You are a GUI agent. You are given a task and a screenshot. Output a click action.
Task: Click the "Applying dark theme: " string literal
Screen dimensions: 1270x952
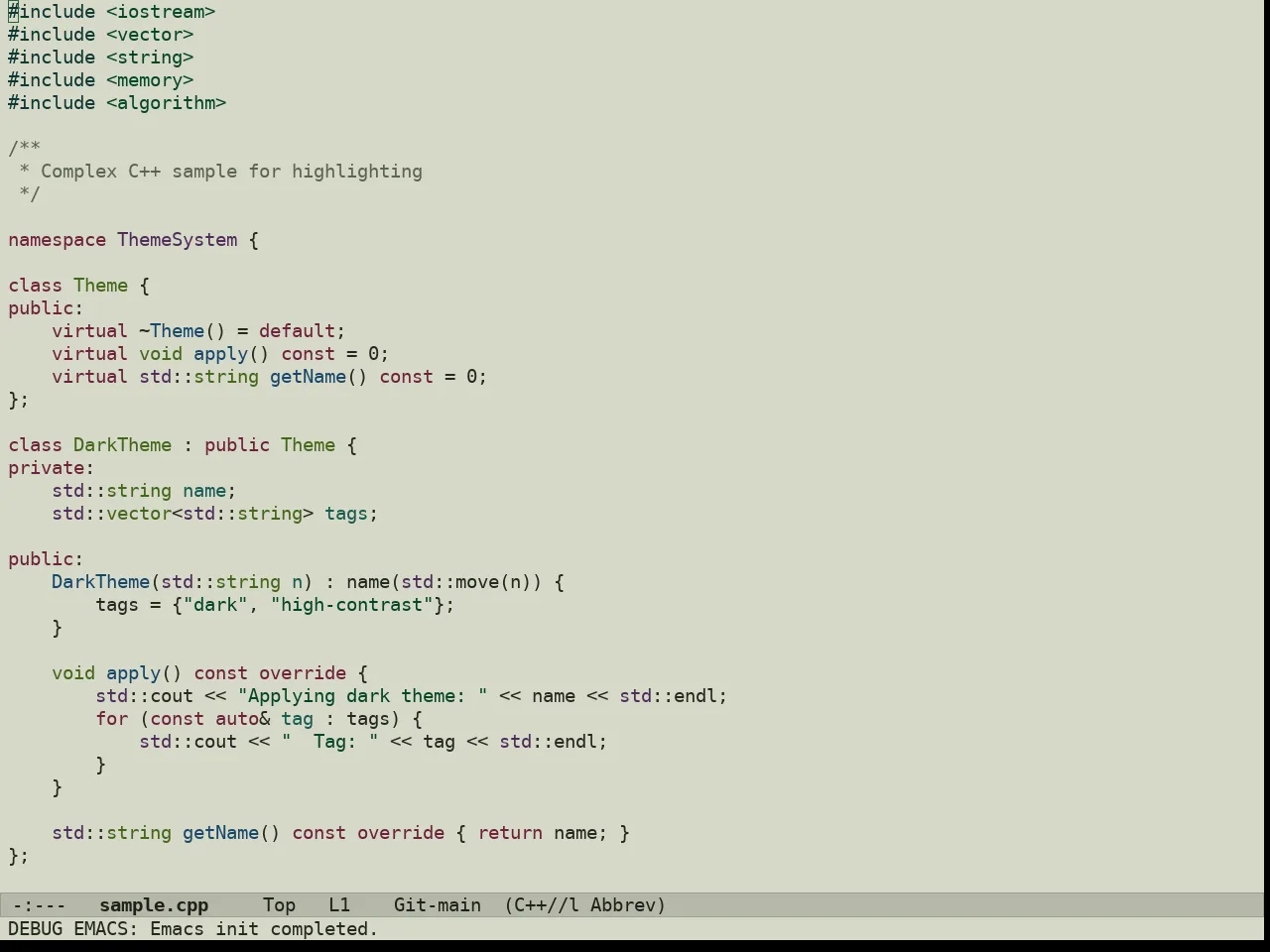tap(362, 696)
